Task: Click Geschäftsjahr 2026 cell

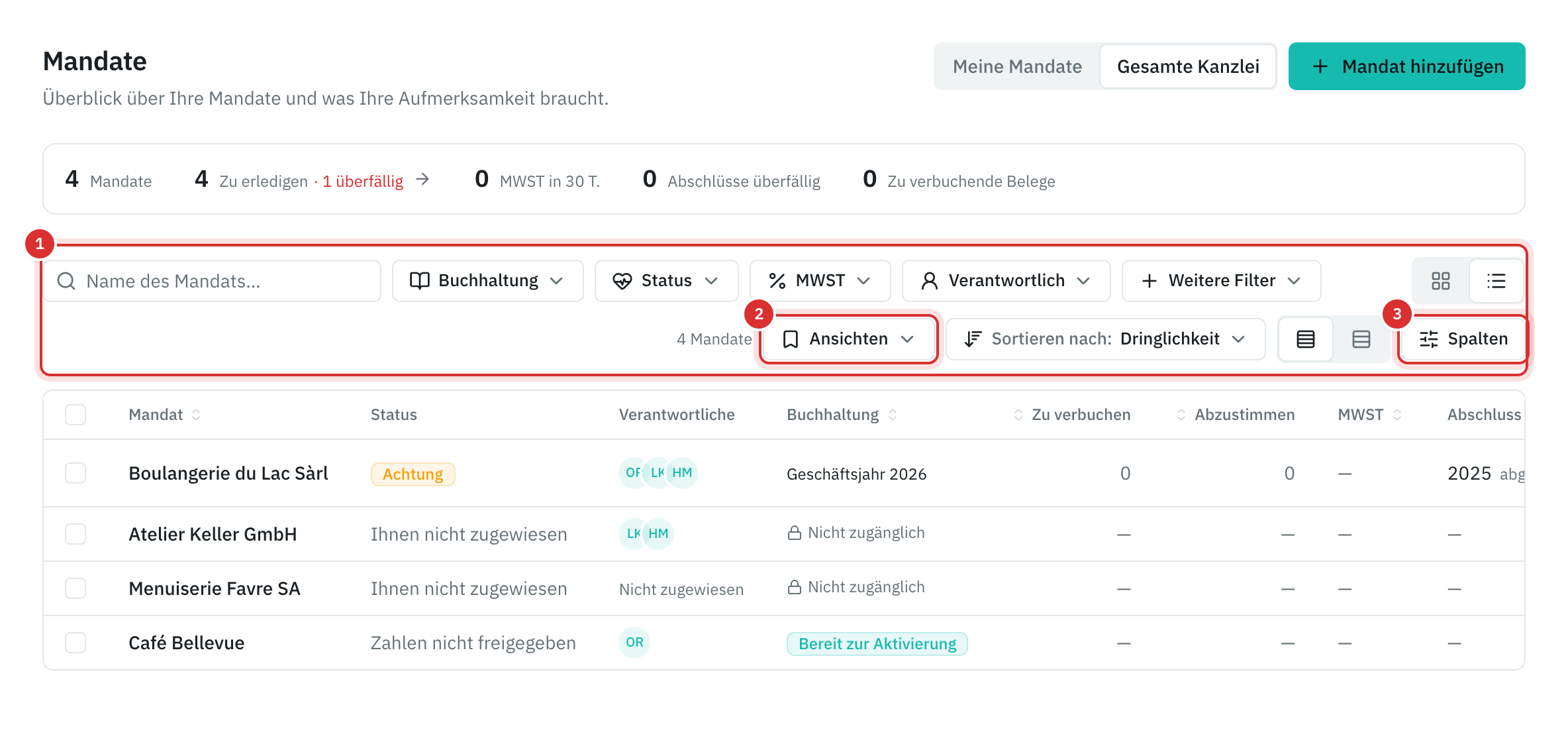Action: click(856, 474)
